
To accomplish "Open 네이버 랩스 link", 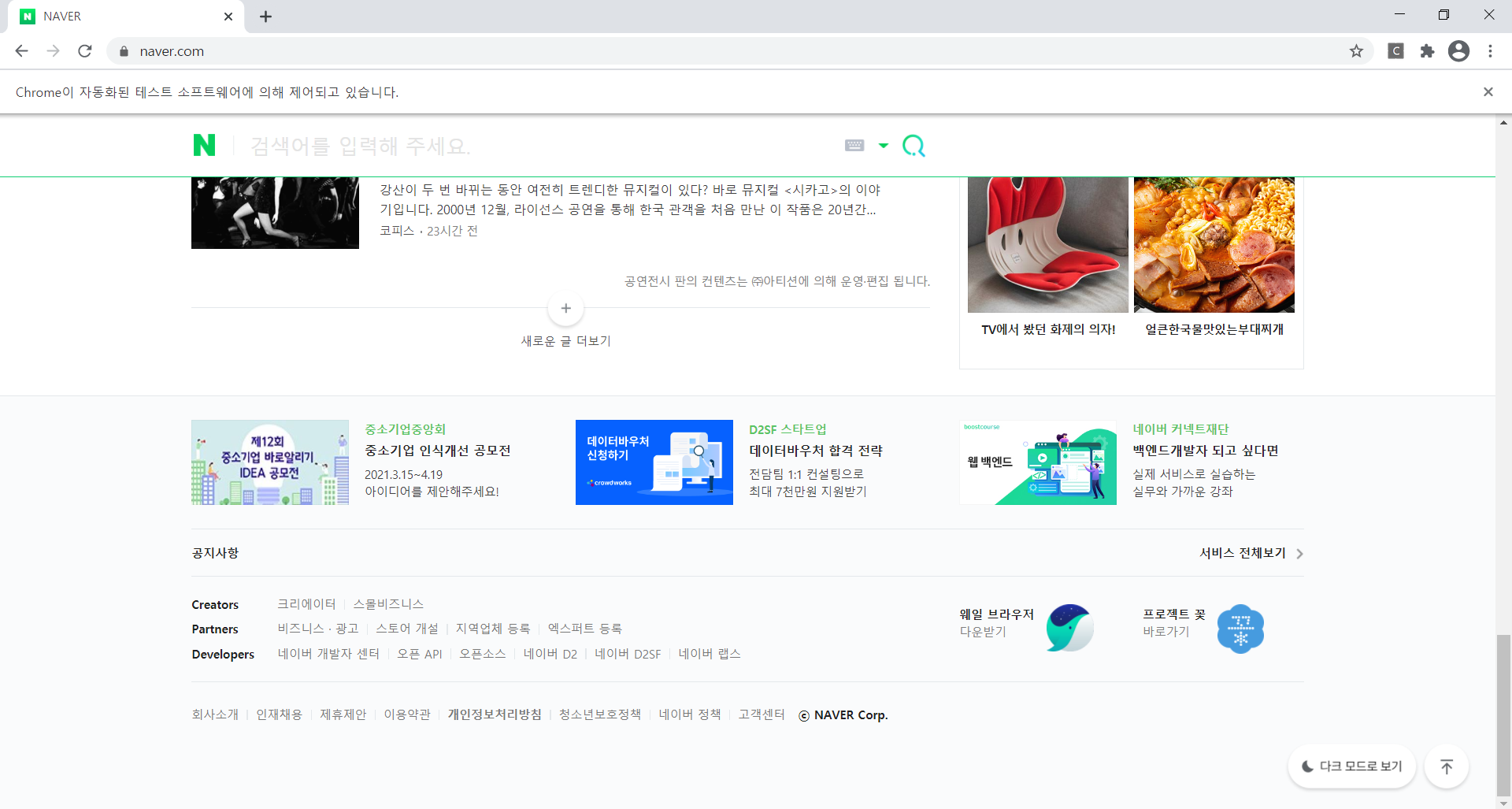I will pyautogui.click(x=710, y=654).
